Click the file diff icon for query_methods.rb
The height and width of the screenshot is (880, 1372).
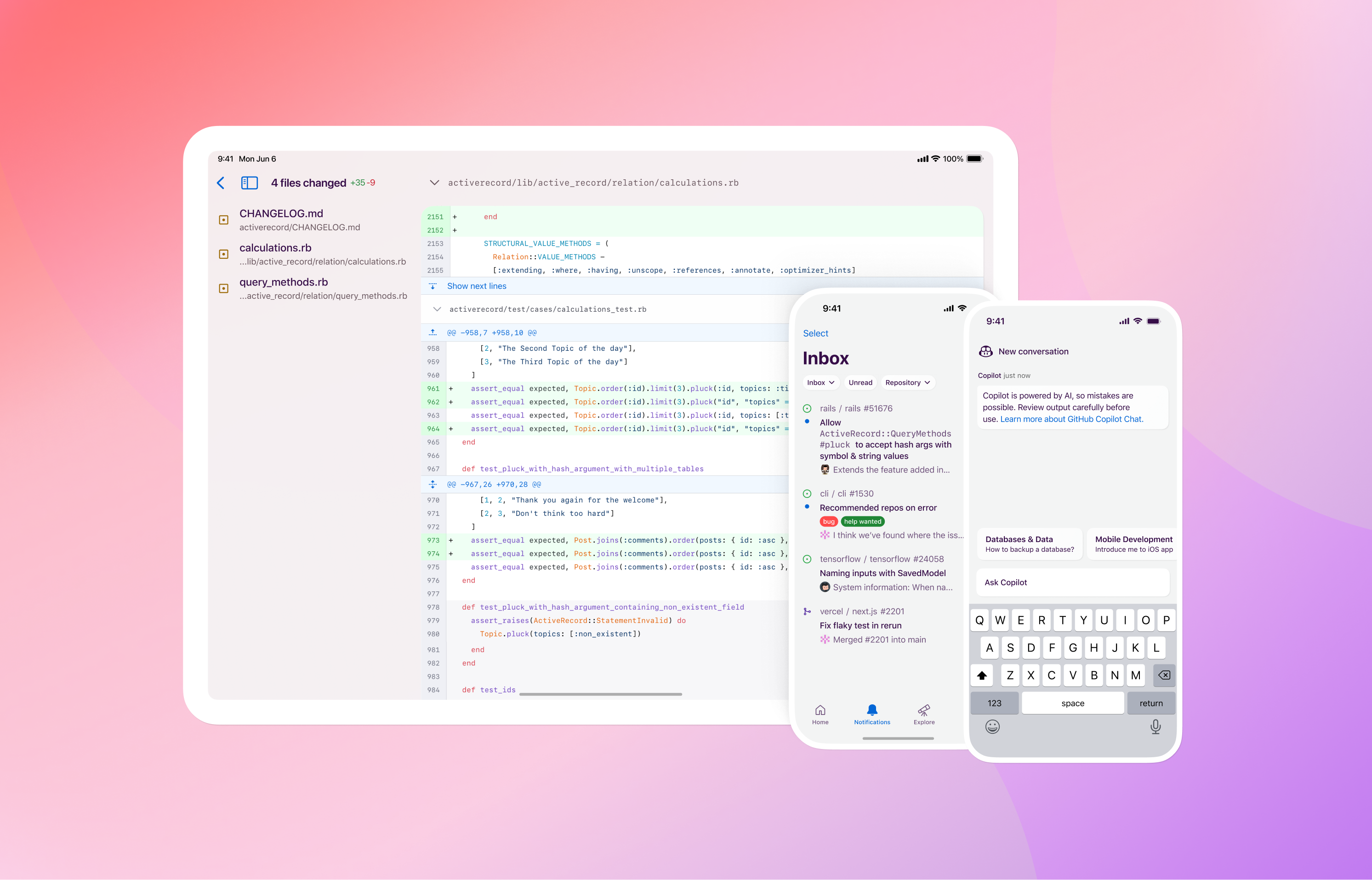(224, 288)
